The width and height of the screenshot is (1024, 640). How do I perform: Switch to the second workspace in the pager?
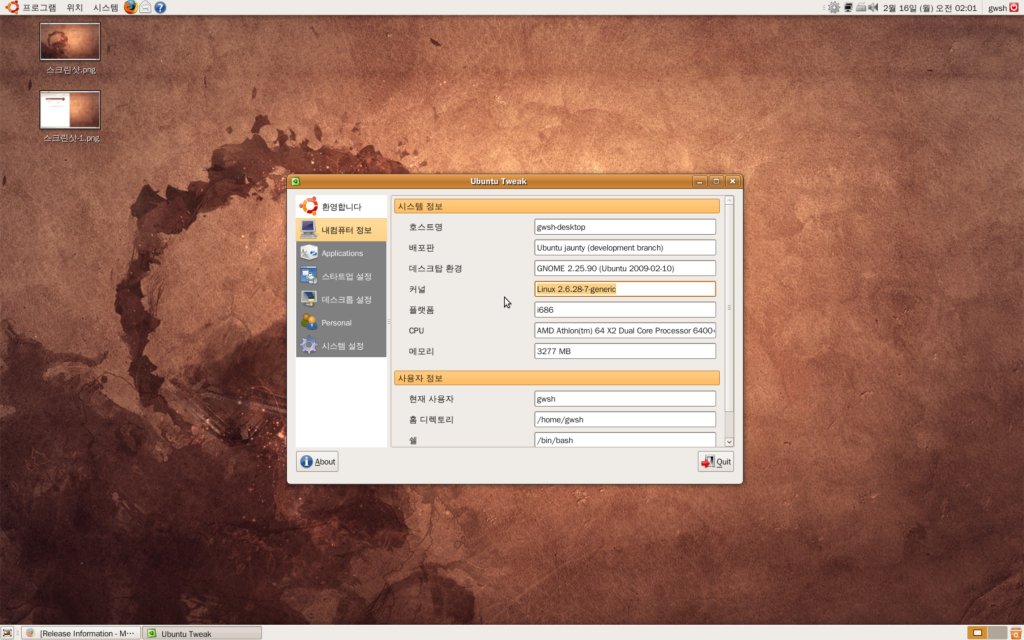click(x=997, y=633)
